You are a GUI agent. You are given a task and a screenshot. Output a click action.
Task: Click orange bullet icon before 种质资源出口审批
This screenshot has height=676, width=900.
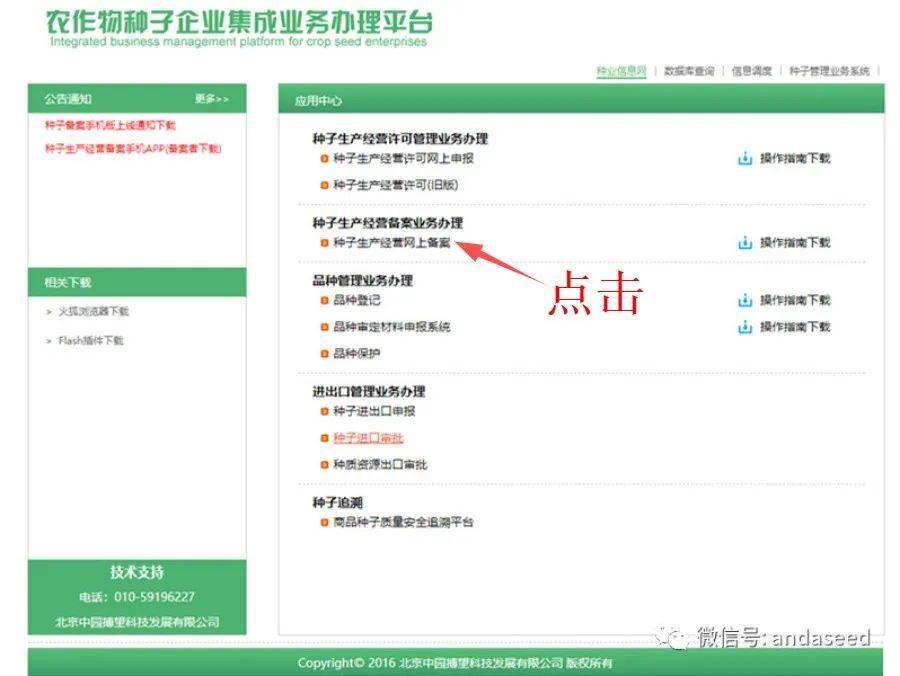324,465
